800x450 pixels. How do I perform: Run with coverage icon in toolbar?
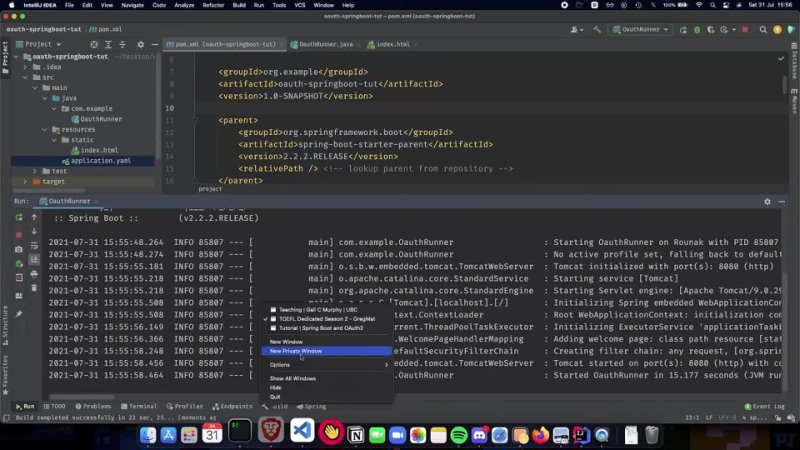tap(711, 30)
